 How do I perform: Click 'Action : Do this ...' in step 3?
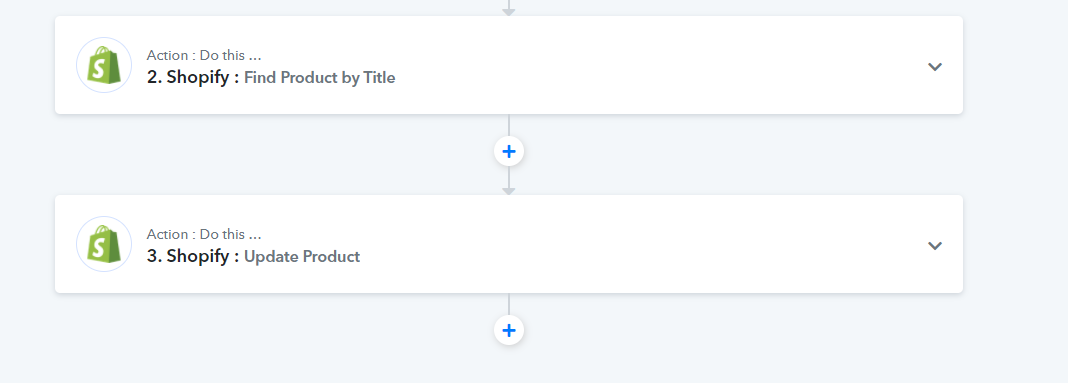pyautogui.click(x=204, y=234)
